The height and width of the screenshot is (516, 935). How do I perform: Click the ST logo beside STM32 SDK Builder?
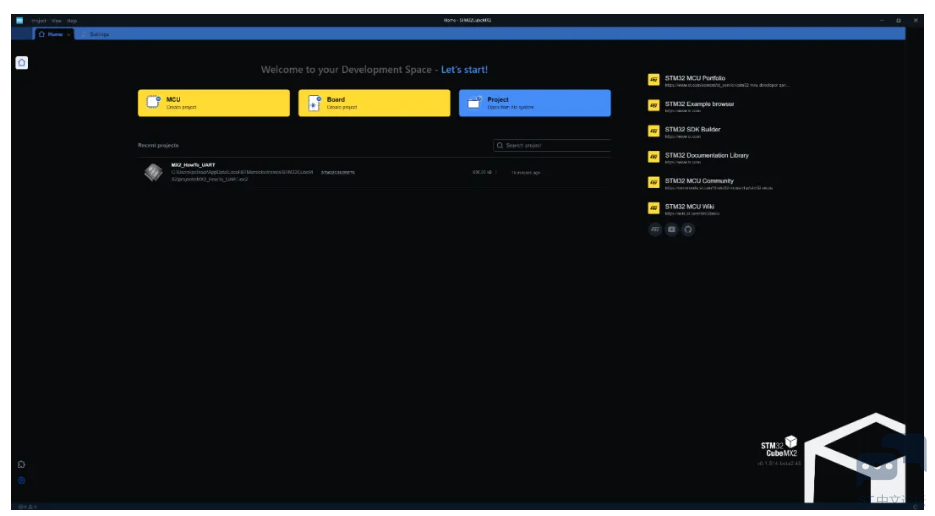[654, 131]
